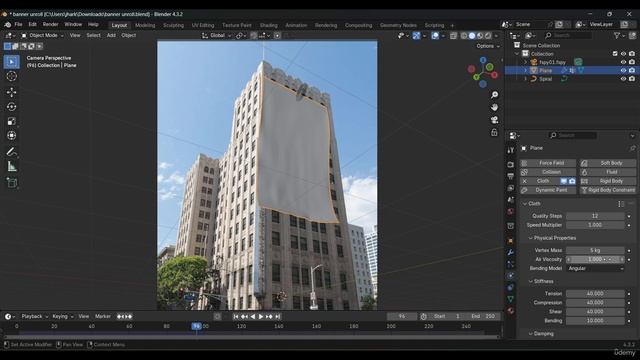Select the Select Box tool

point(11,62)
